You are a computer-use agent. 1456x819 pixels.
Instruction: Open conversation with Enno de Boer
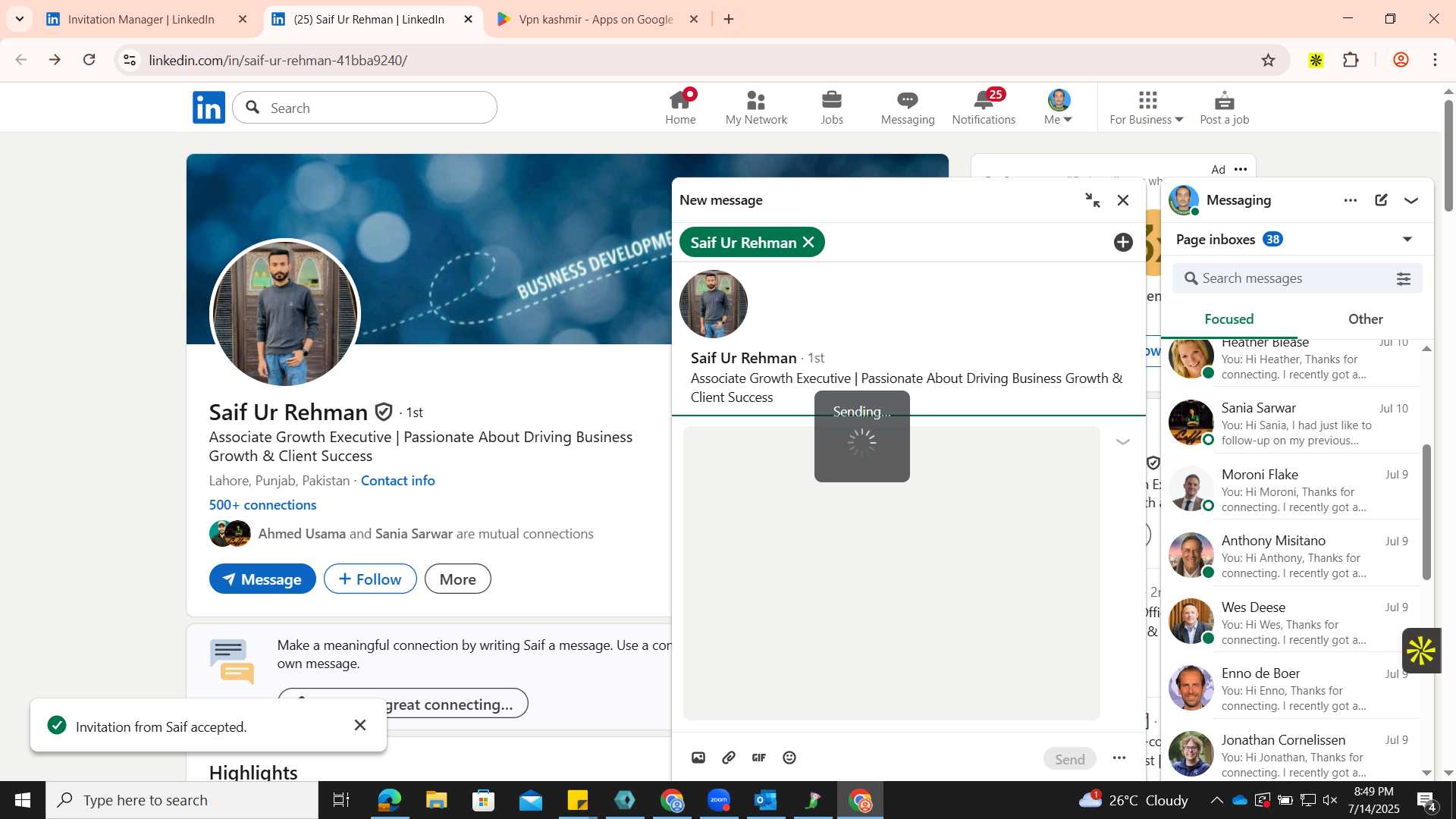tap(1290, 689)
